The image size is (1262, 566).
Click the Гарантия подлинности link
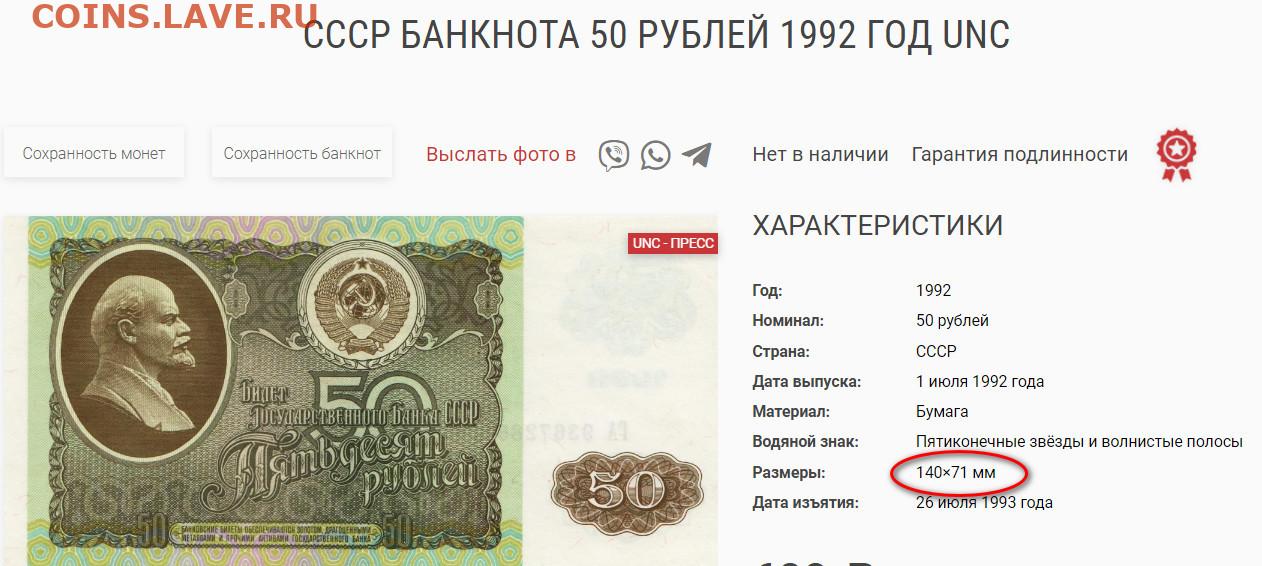(1020, 154)
